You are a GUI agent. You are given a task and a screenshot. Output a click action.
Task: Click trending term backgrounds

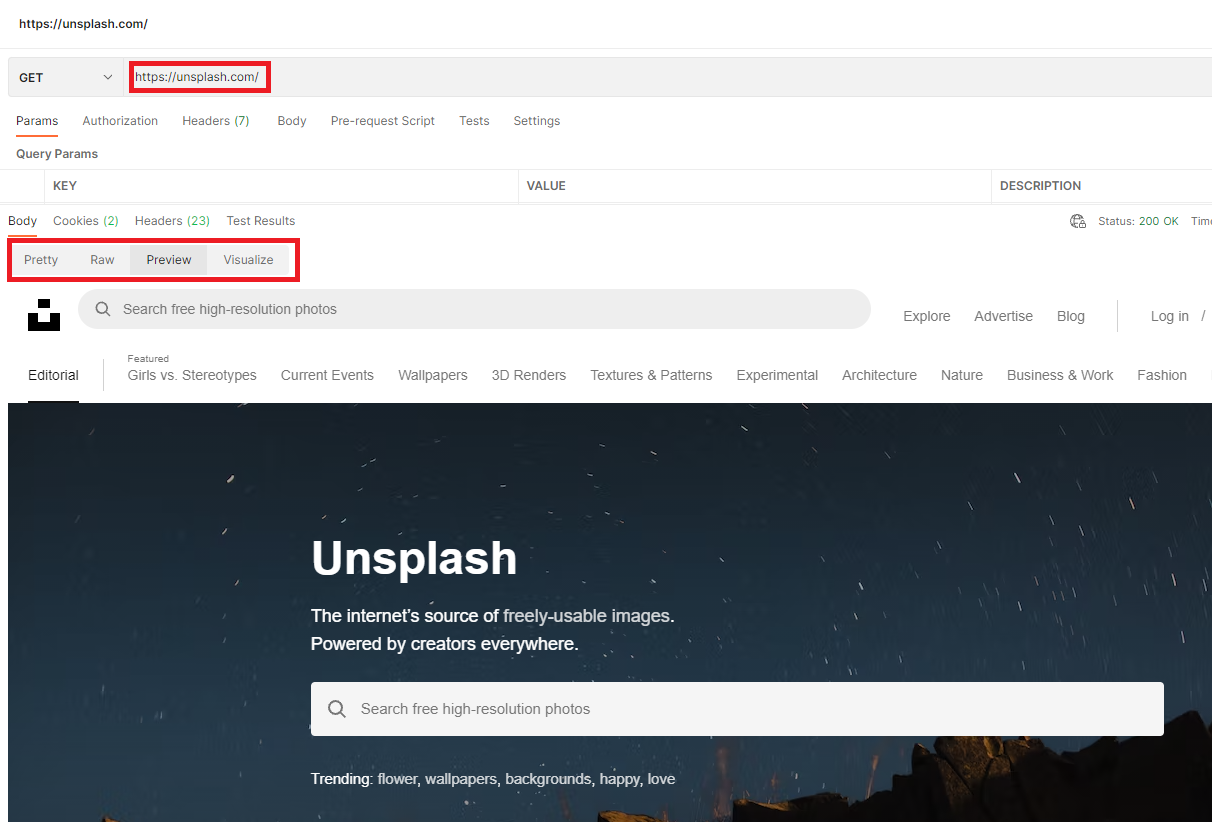coord(550,779)
